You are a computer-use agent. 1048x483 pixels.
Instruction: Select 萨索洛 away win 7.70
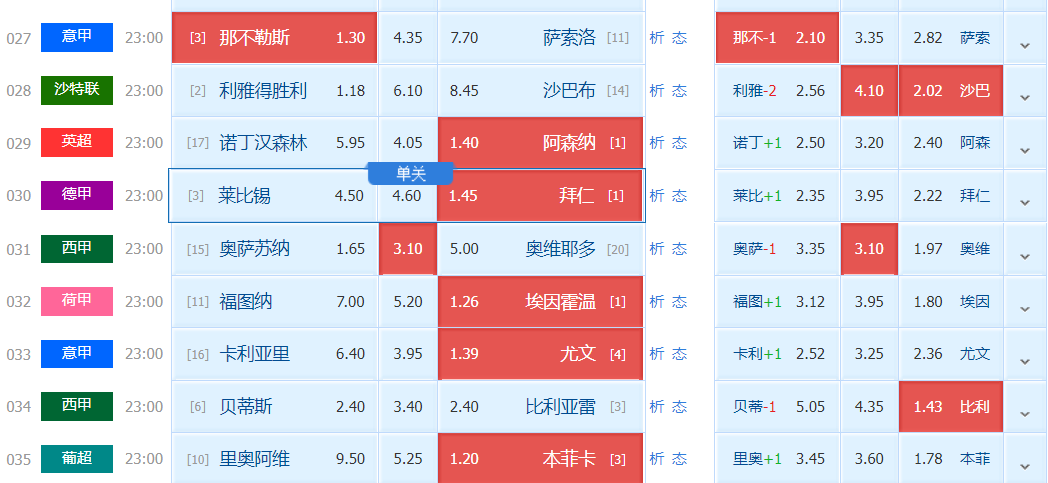541,37
